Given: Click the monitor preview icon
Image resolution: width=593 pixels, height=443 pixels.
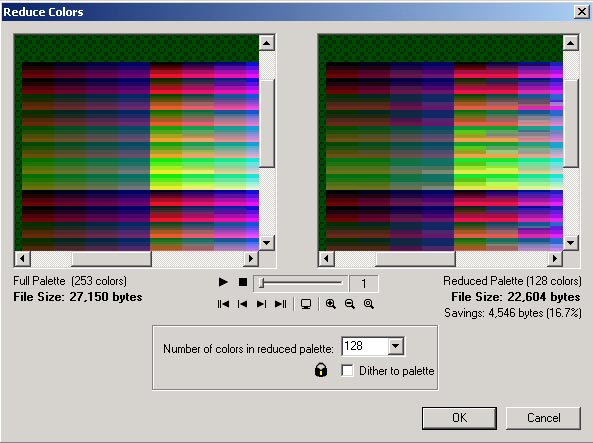Looking at the screenshot, I should point(306,304).
